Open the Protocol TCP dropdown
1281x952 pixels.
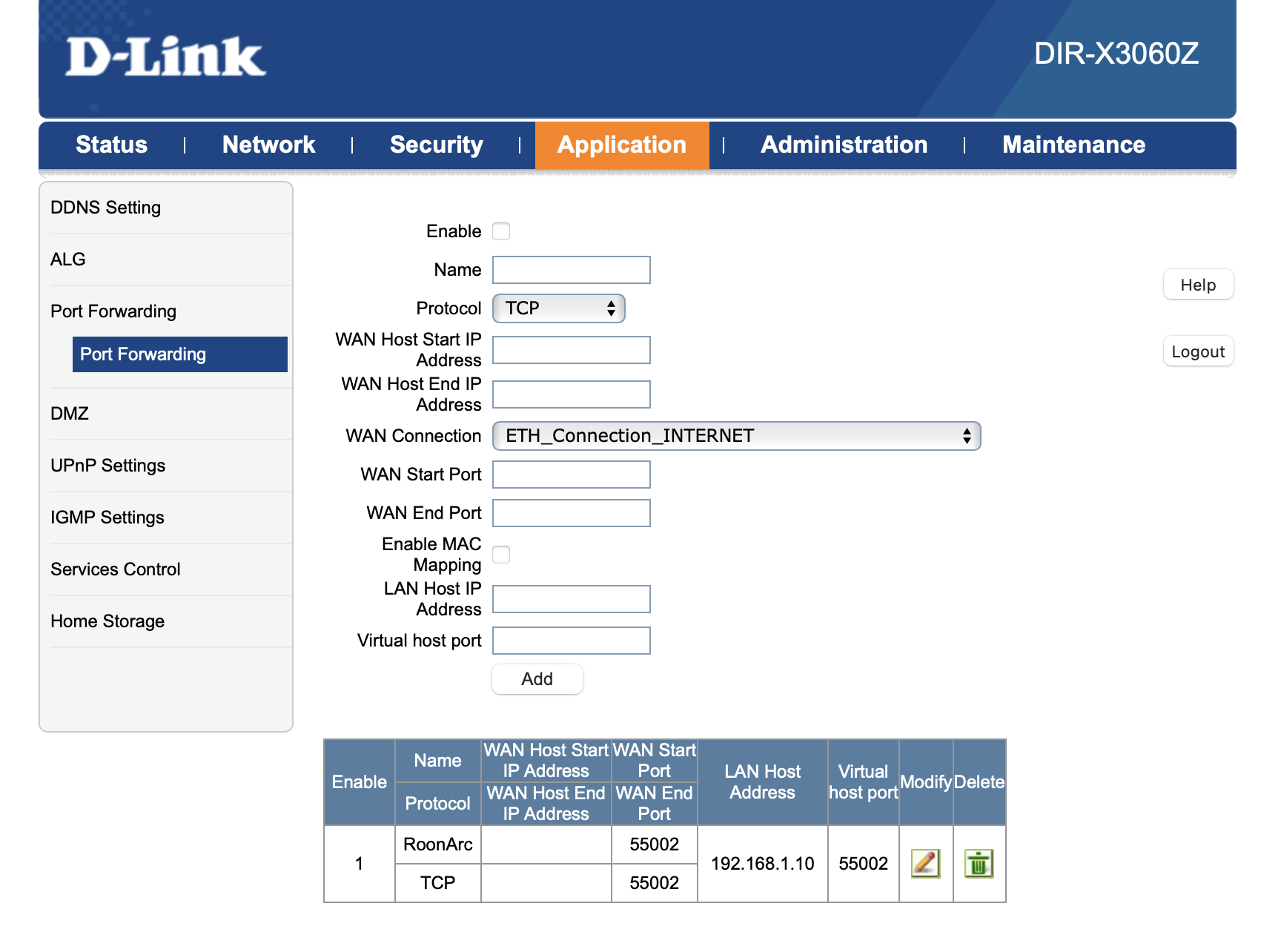click(559, 308)
